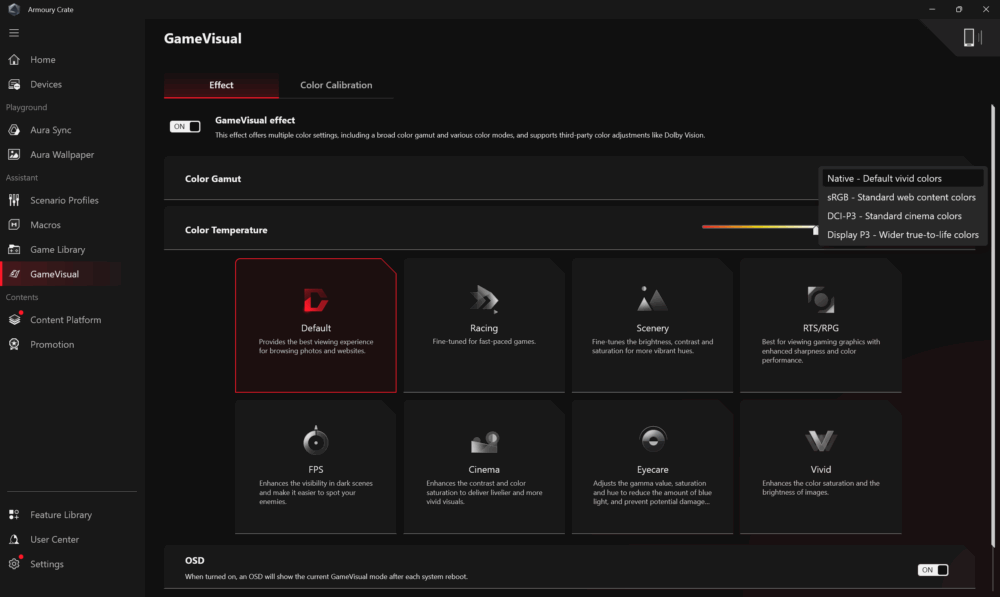Open Devices from the sidebar label
Image resolution: width=1000 pixels, height=597 pixels.
point(46,84)
